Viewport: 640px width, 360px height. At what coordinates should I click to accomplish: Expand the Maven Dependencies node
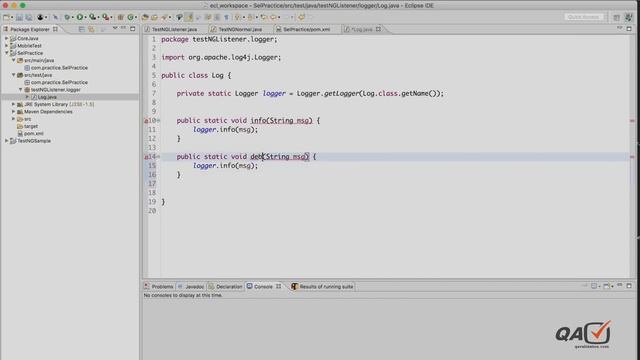[13, 111]
